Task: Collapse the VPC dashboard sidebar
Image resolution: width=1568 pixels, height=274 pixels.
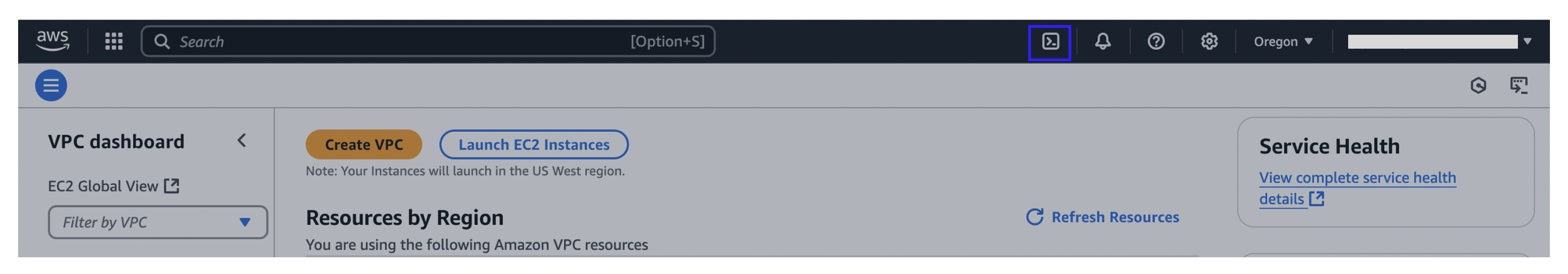Action: 242,140
